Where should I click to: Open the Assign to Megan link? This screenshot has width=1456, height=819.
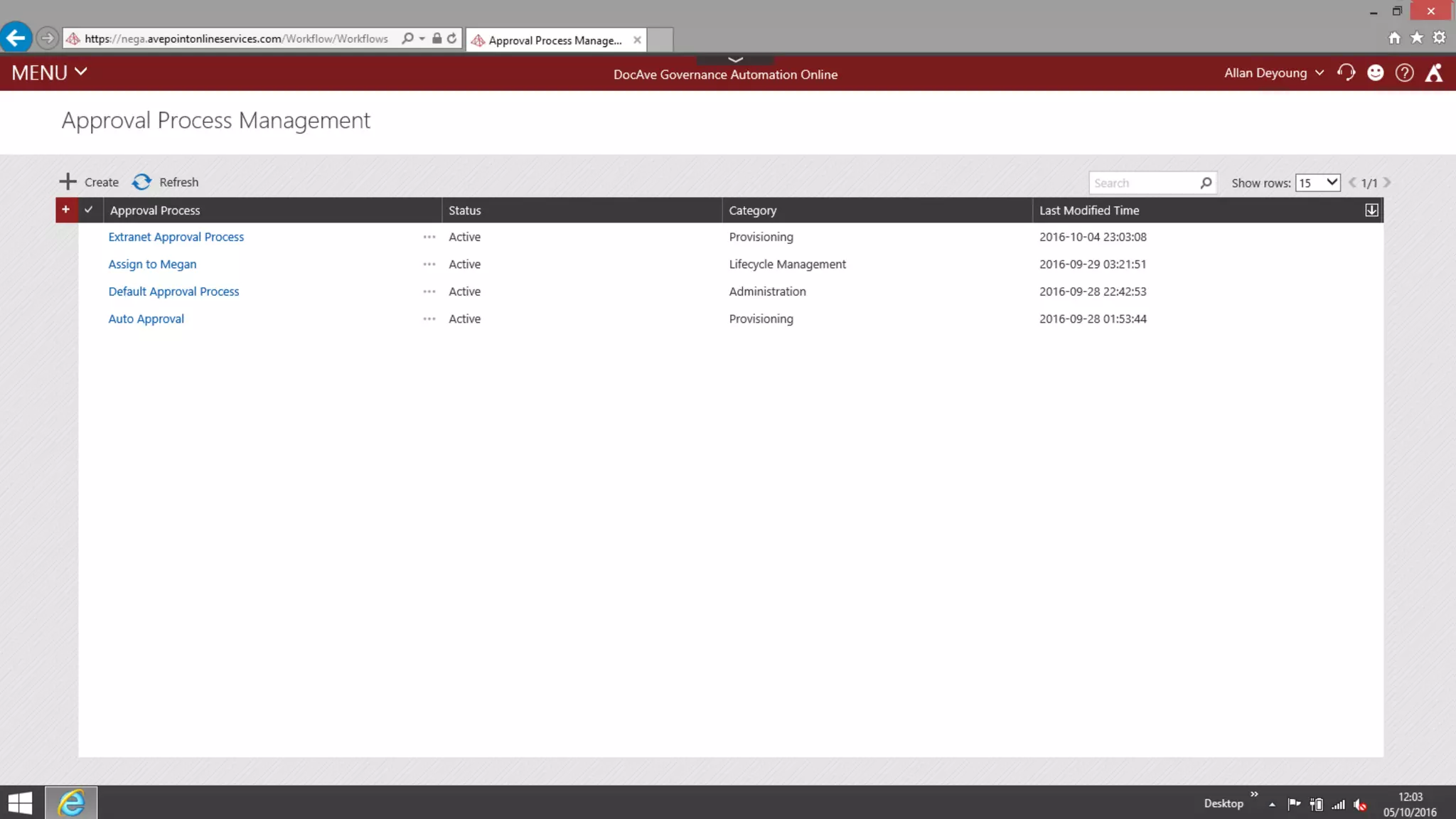point(152,264)
